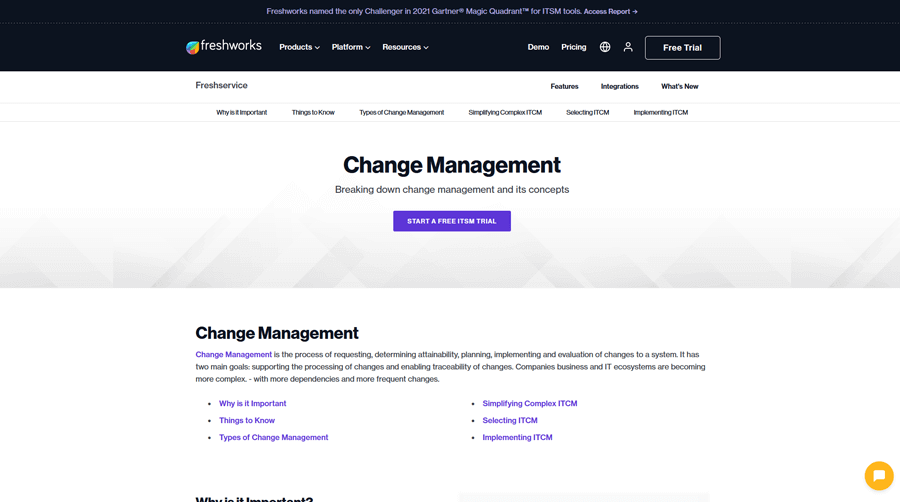Open 'Types of Change Management' bulleted link
This screenshot has width=900, height=502.
273,437
